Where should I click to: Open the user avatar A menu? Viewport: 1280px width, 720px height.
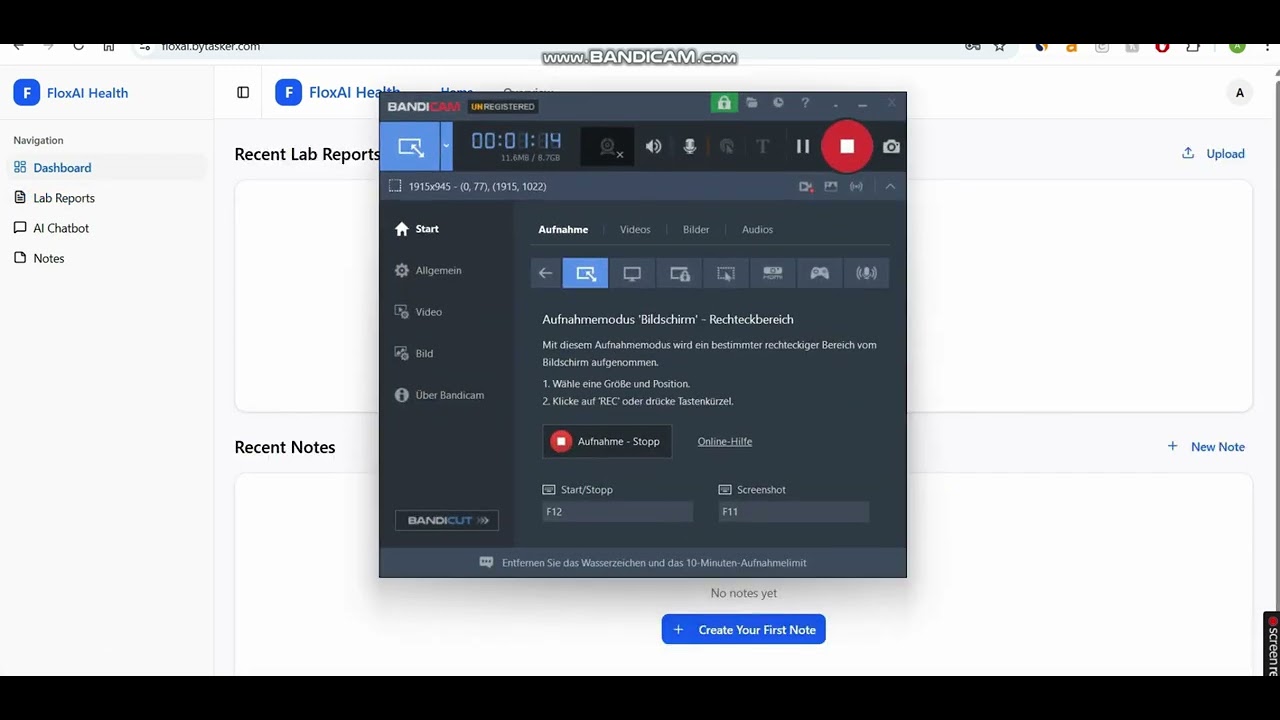[x=1240, y=93]
